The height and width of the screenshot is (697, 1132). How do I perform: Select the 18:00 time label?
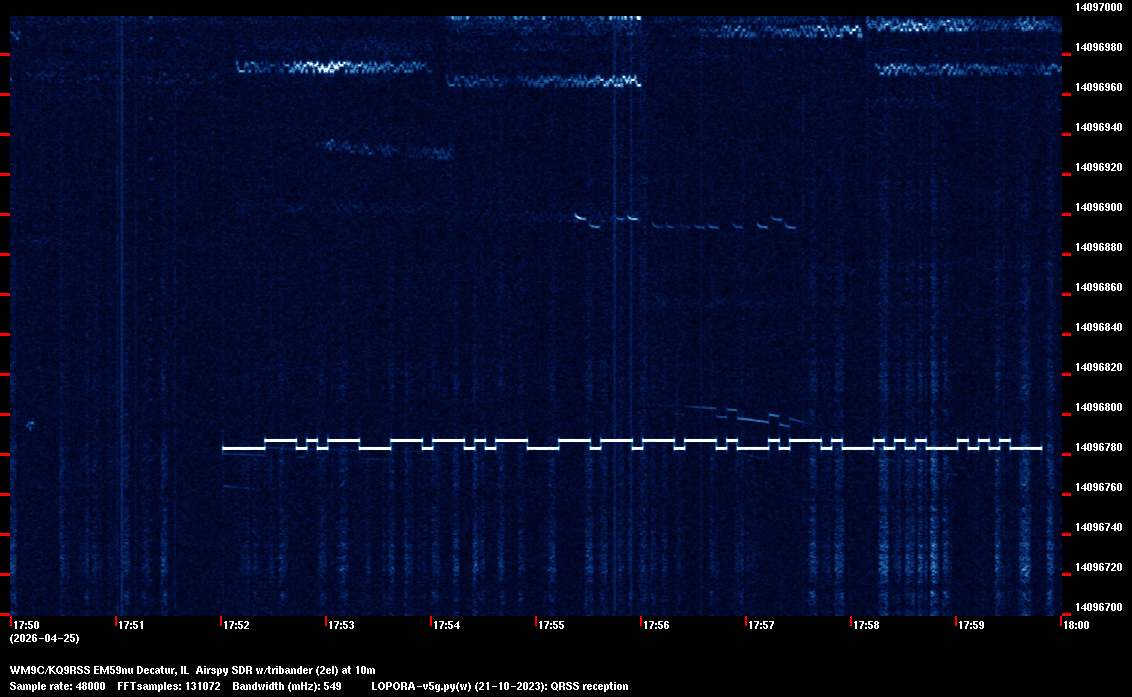tap(1076, 626)
